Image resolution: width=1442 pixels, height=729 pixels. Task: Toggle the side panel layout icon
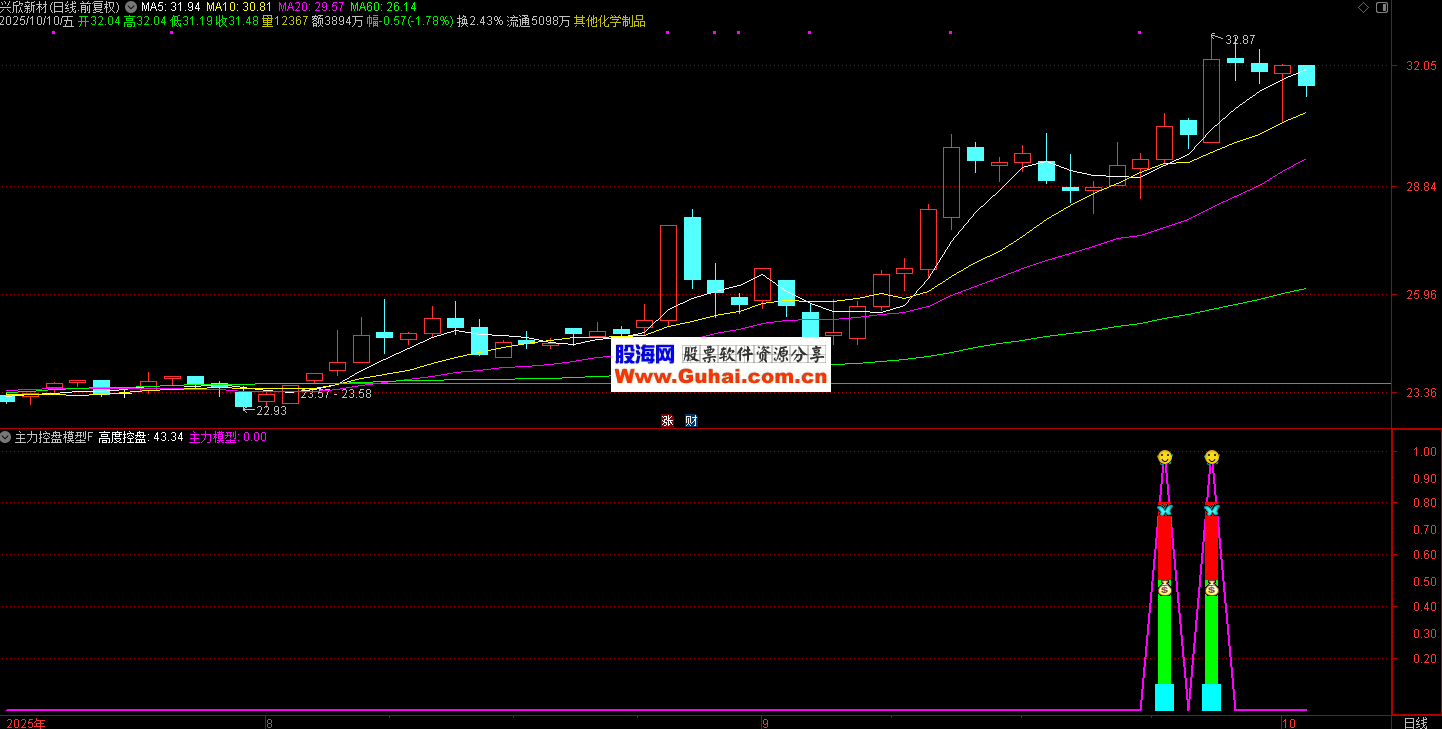click(1380, 7)
